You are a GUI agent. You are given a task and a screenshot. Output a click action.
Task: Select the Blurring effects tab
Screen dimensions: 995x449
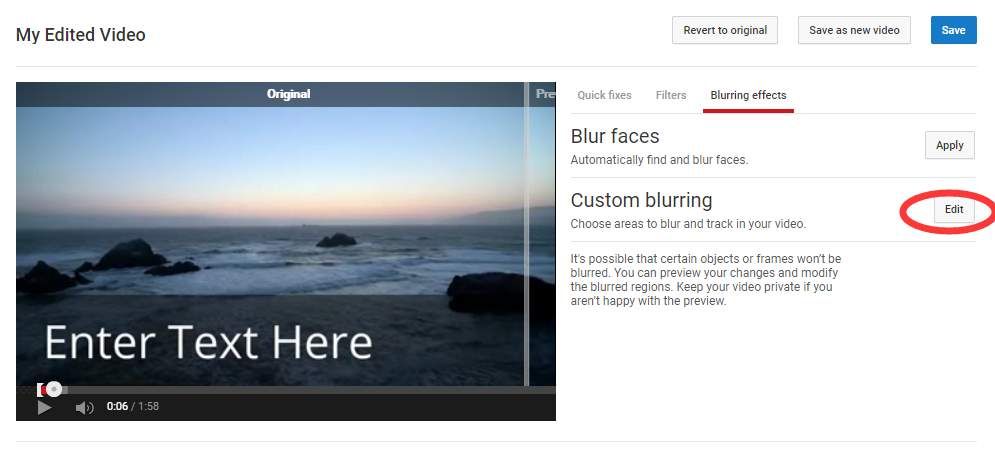[x=748, y=95]
